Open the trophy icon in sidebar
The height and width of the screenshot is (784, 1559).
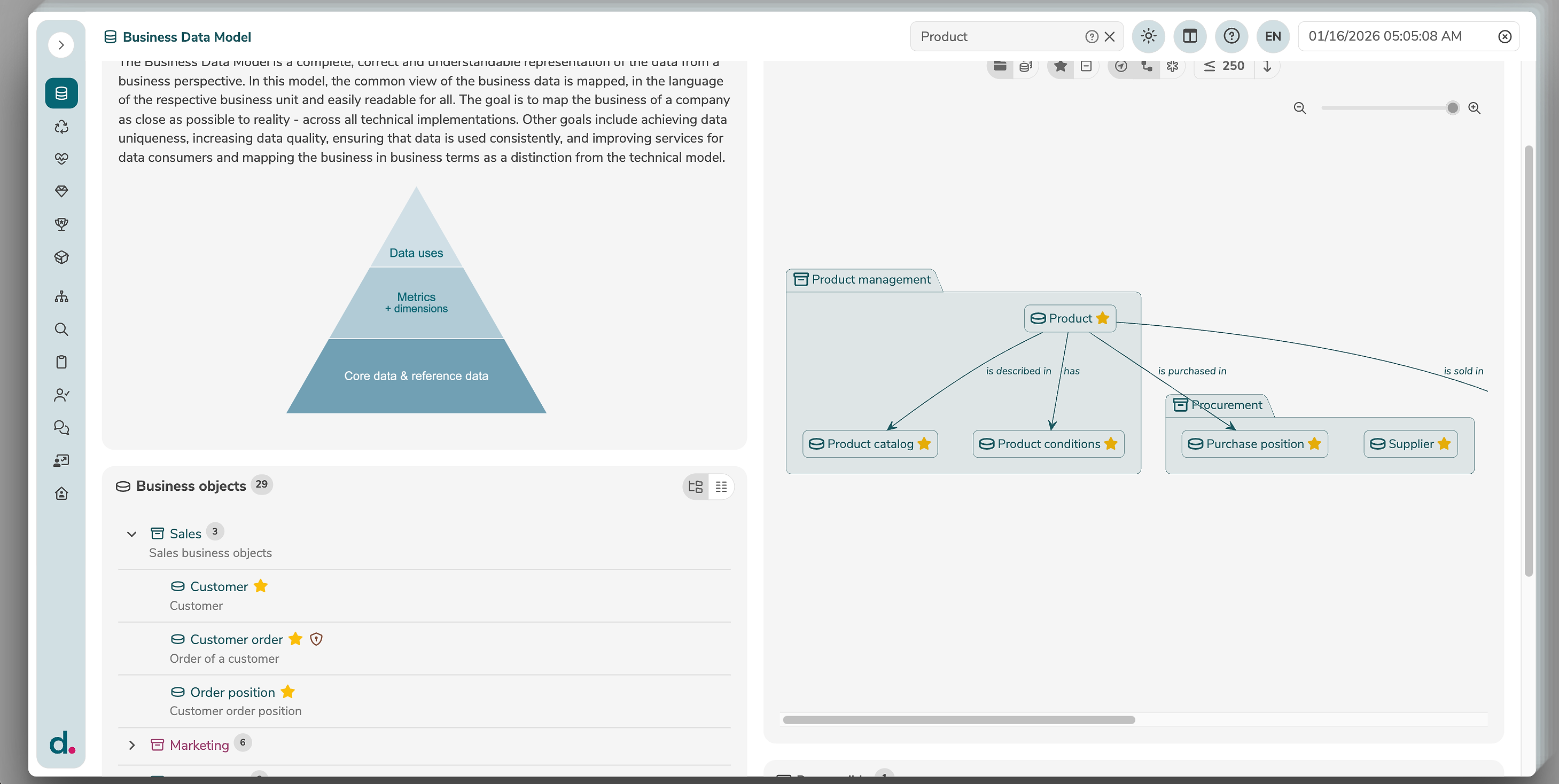click(61, 224)
